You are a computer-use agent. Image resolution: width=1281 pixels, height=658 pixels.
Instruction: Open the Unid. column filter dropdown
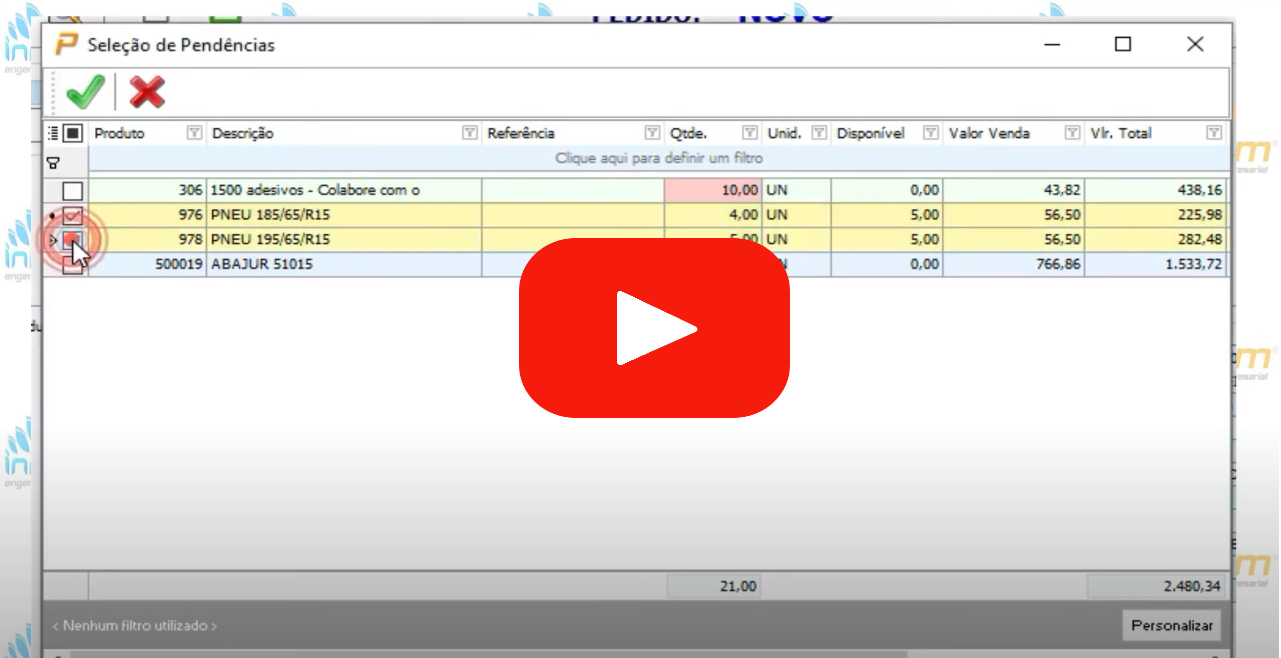pos(819,133)
